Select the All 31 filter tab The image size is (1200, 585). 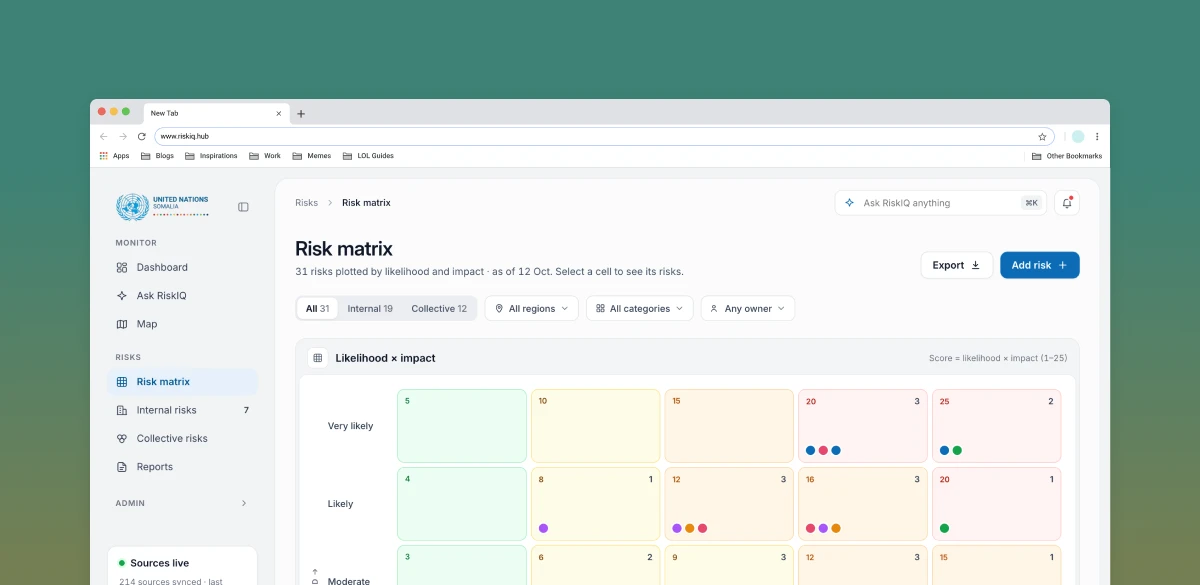click(317, 309)
